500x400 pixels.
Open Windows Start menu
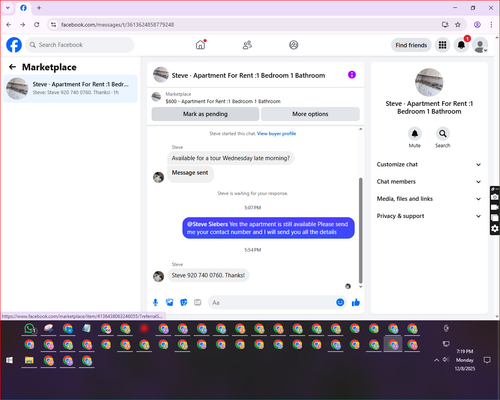pos(10,360)
